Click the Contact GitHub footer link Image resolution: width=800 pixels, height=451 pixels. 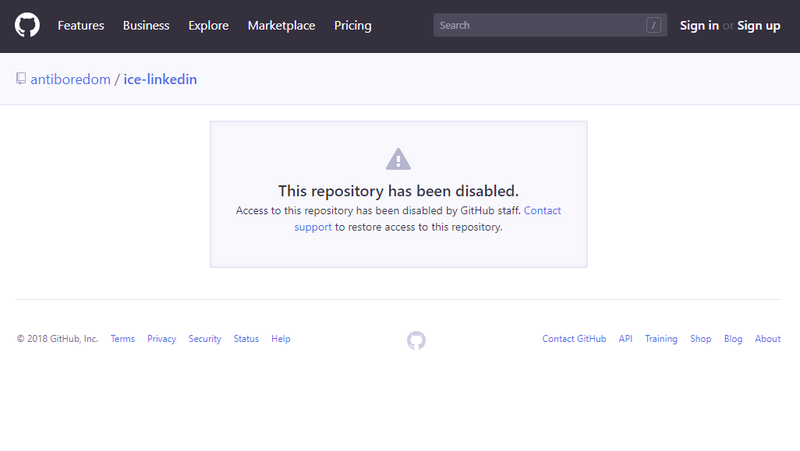574,339
